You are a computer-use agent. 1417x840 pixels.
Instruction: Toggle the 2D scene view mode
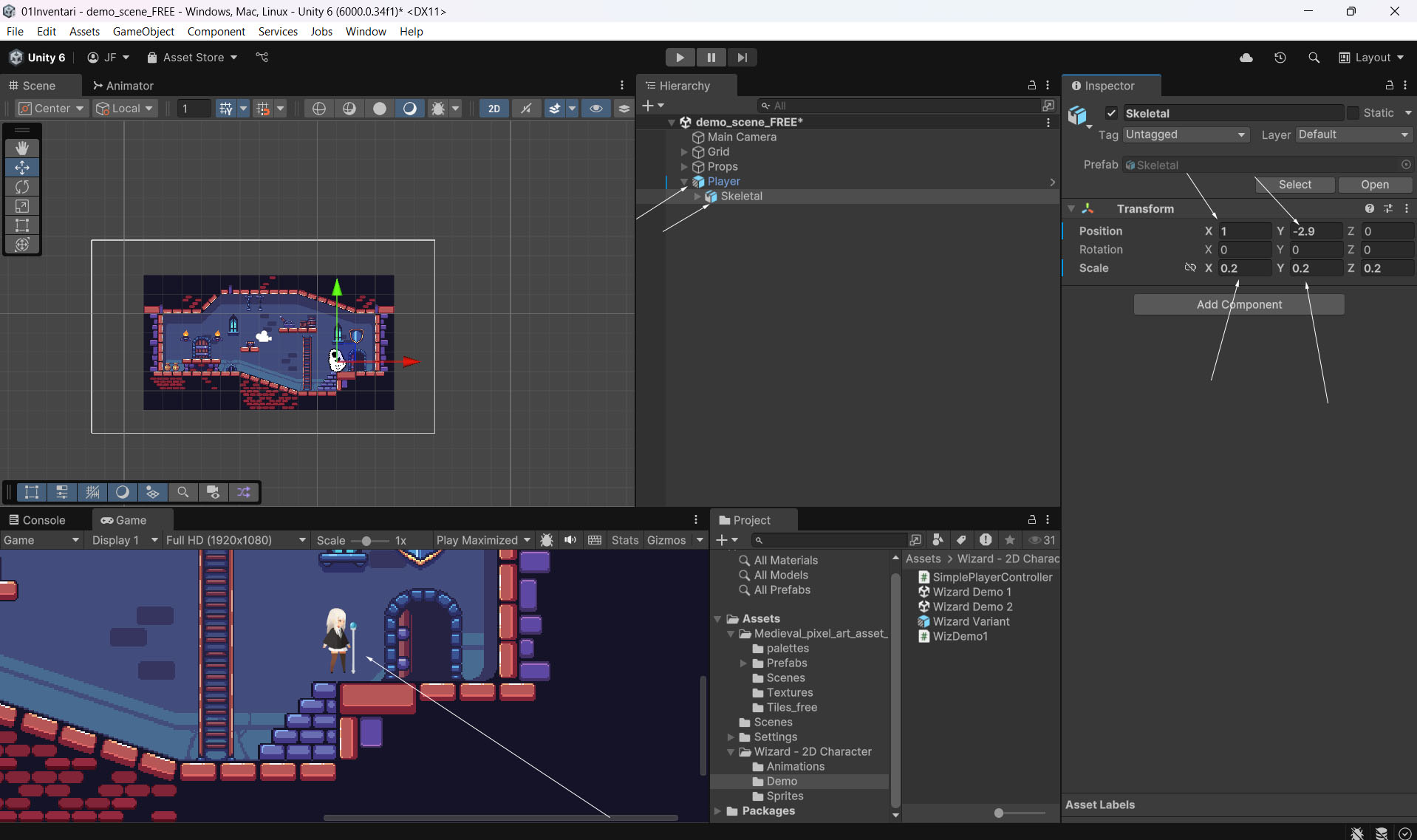(x=494, y=109)
